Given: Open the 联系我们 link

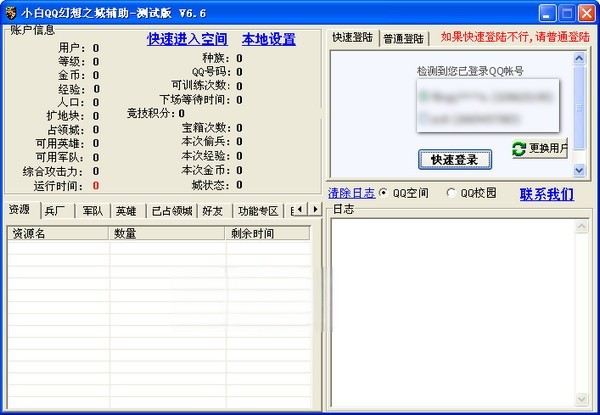Looking at the screenshot, I should 546,194.
